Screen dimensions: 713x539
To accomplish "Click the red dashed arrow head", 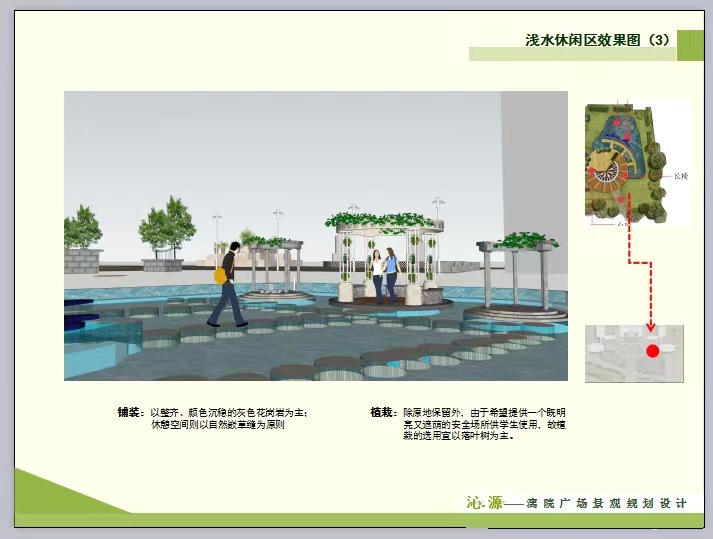I will click(x=649, y=326).
